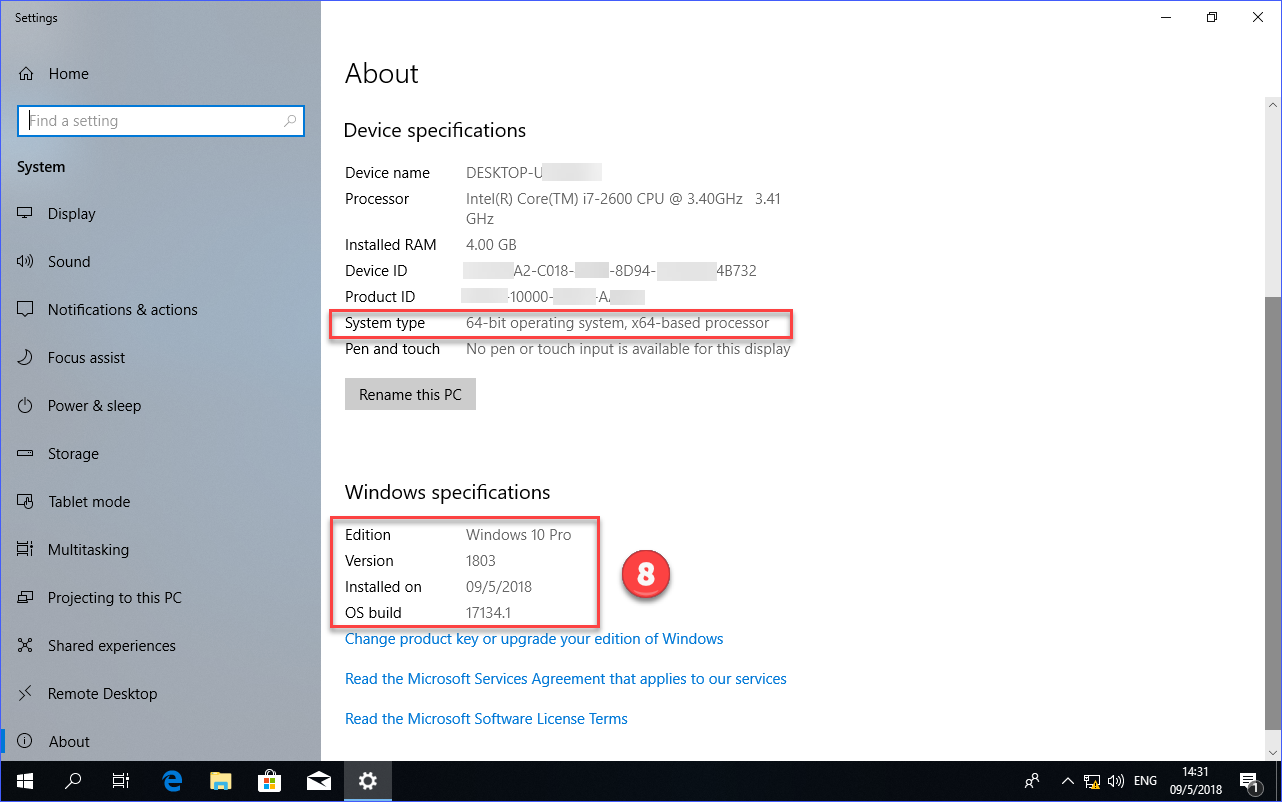Click the OS build value 17134.1
1282x802 pixels.
tap(489, 613)
